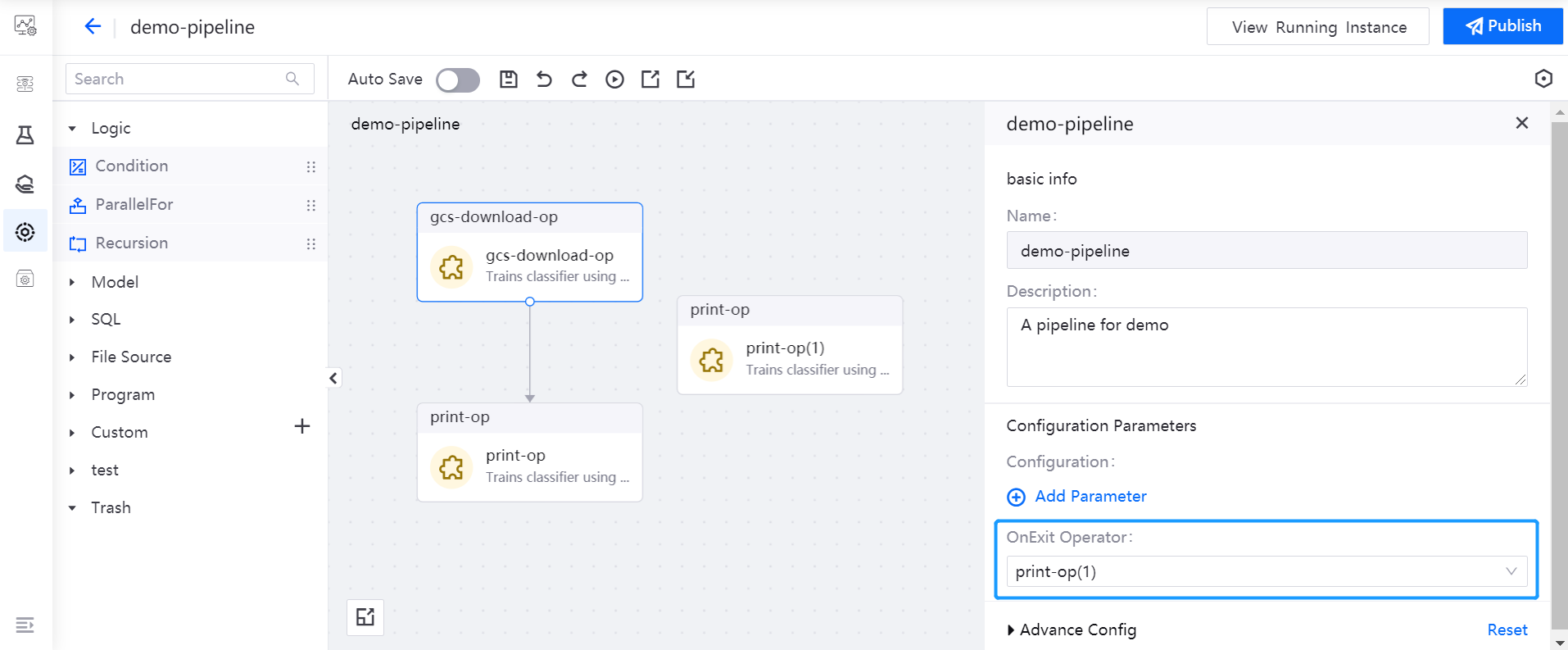Open the OnExit Operator dropdown
1568x650 pixels.
click(x=1267, y=571)
